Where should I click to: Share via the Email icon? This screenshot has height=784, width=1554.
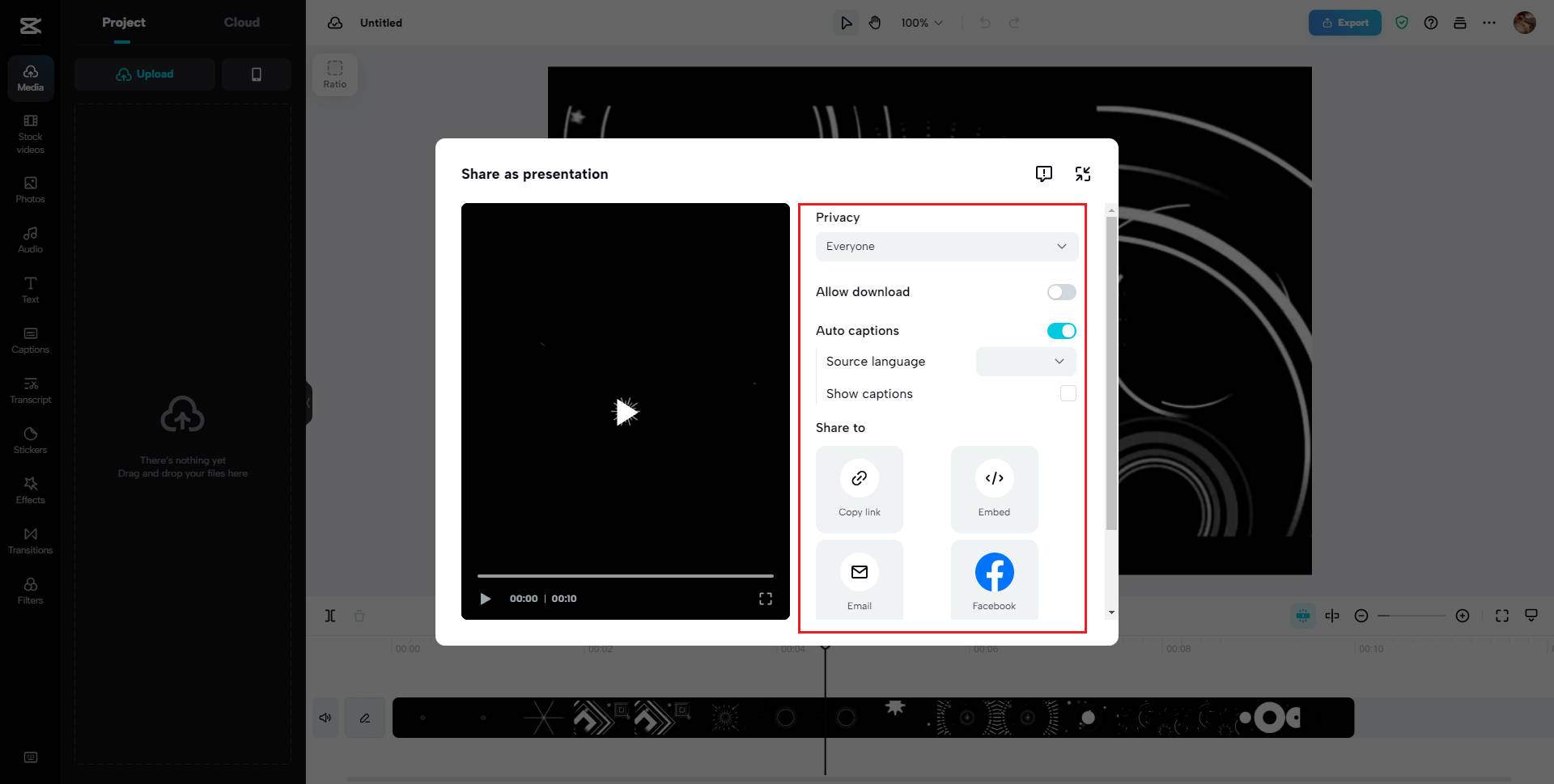(x=859, y=572)
